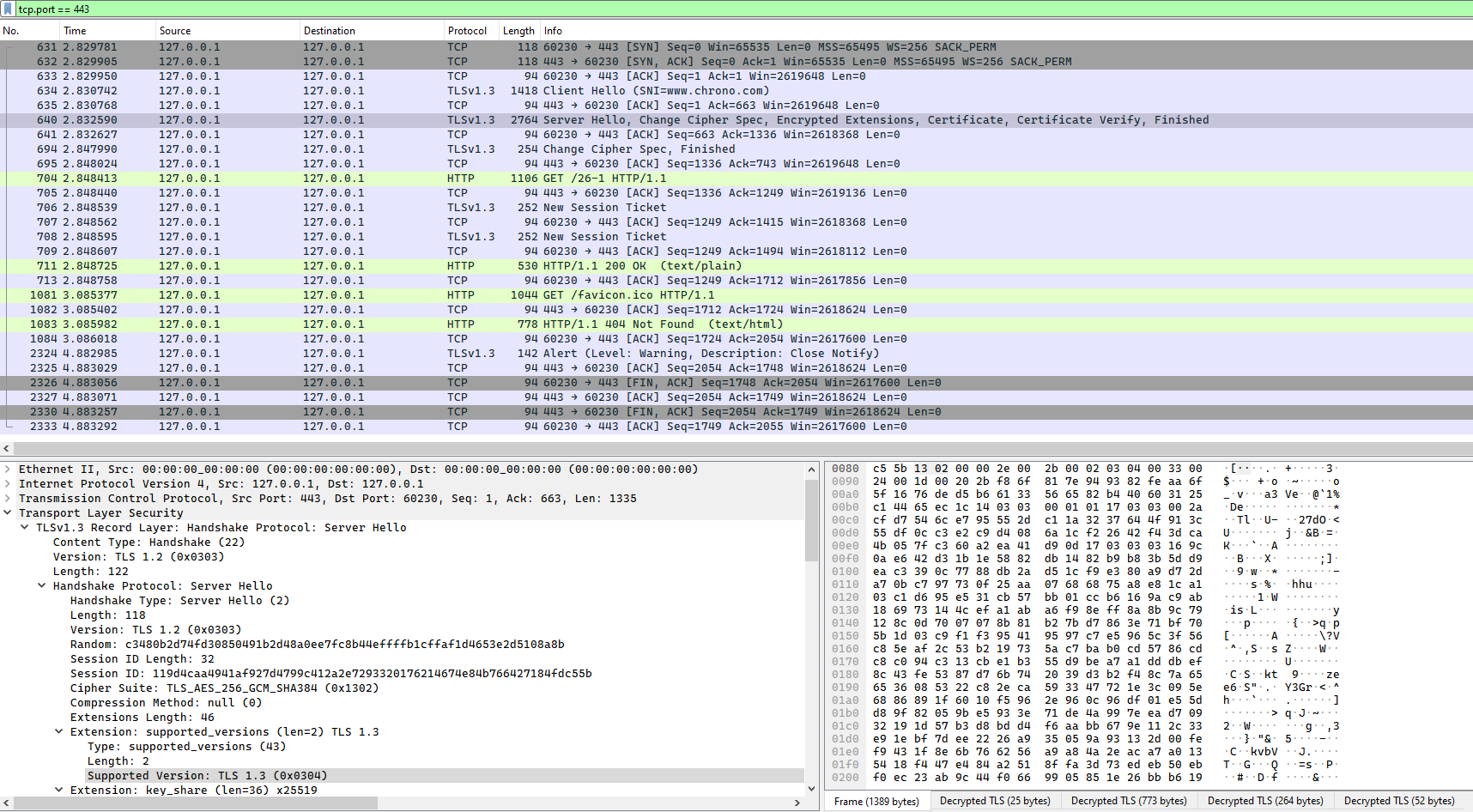Open the Decrypted TLS (264 bytes) tab
The width and height of the screenshot is (1473, 812).
(x=1265, y=801)
